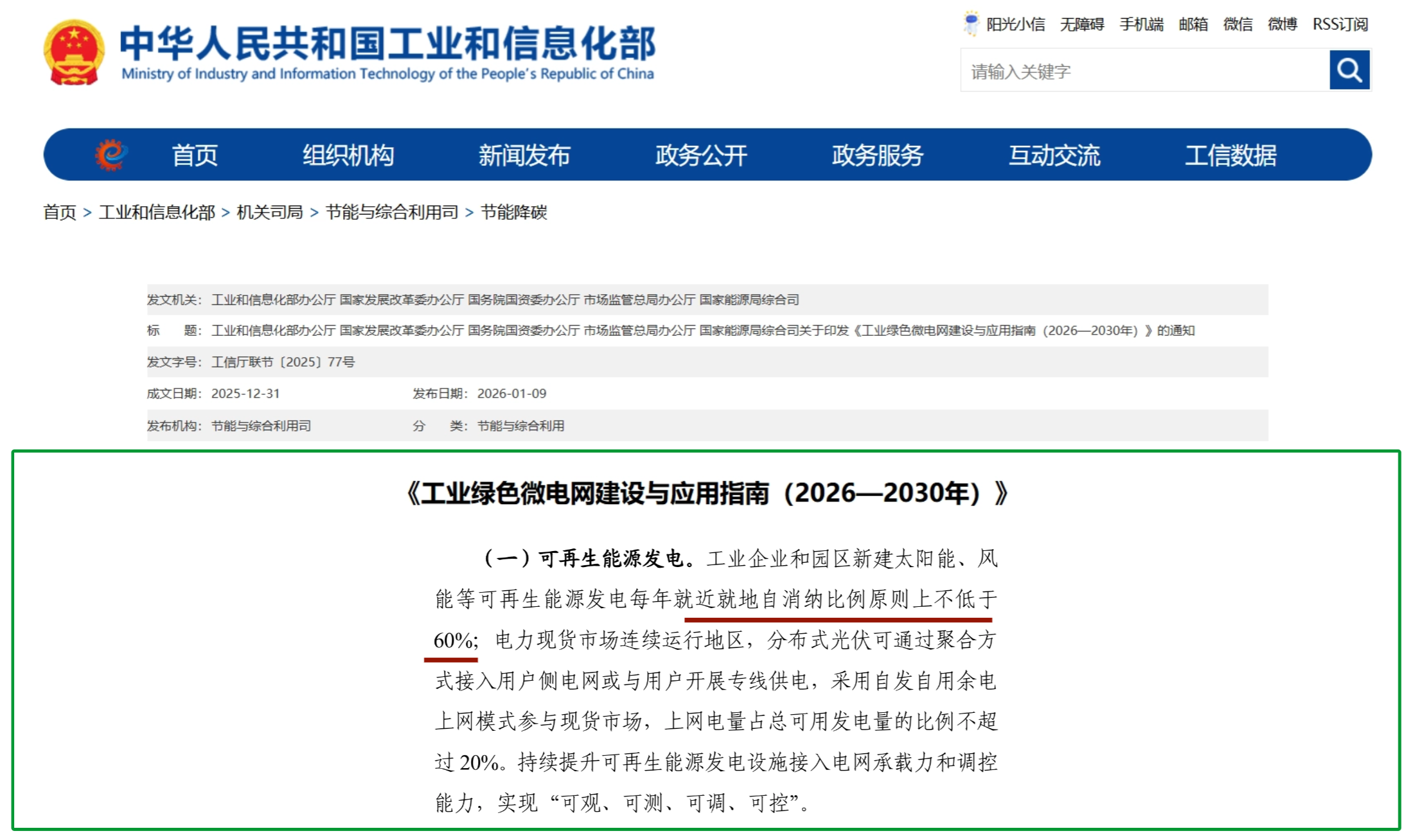This screenshot has height=840, width=1411.
Task: Click the magnifier search button
Action: (x=1349, y=70)
